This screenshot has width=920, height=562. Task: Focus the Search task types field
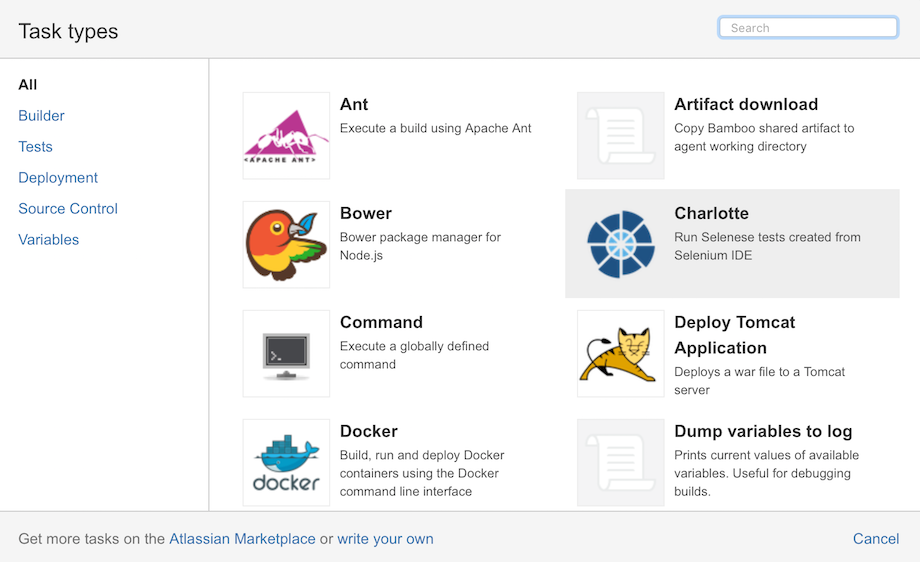click(x=808, y=28)
